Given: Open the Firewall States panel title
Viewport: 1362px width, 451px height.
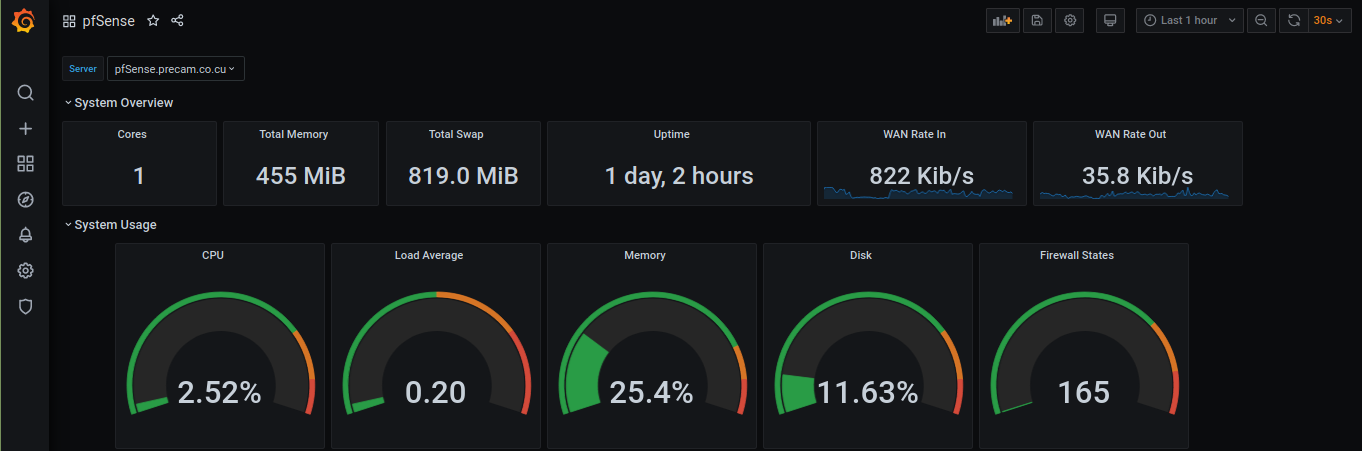Looking at the screenshot, I should (1077, 255).
